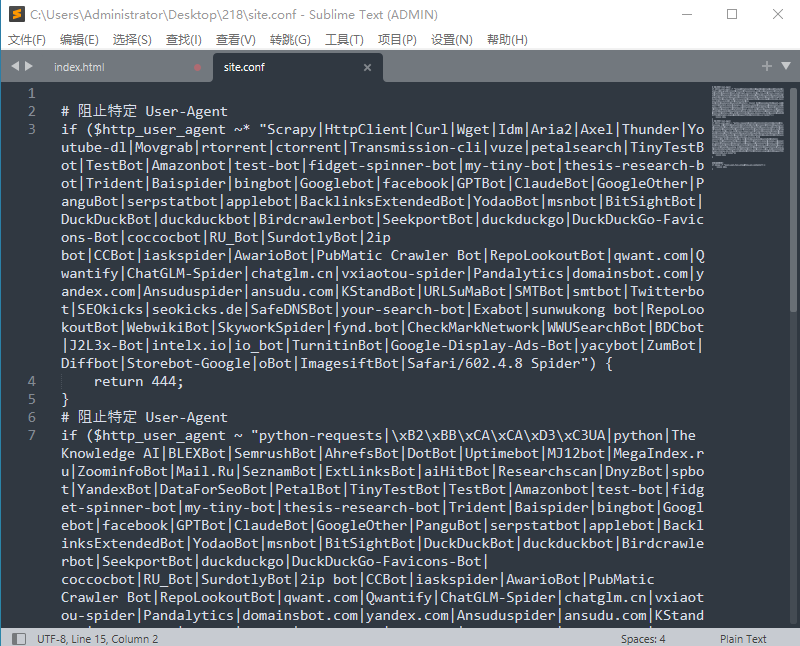Change syntax from Plain Text
Screen dimensions: 800x646
click(743, 639)
